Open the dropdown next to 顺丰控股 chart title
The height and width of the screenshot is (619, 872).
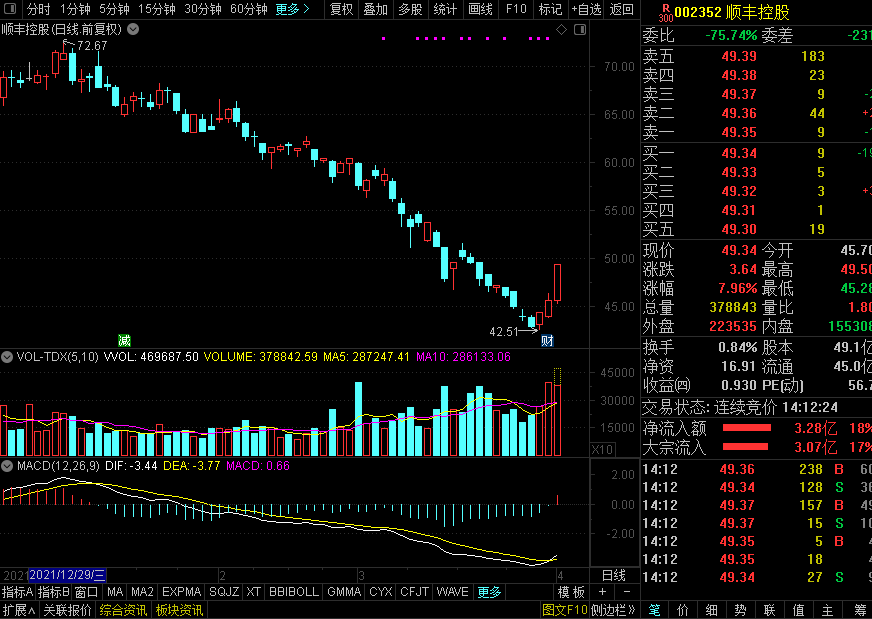click(x=133, y=29)
